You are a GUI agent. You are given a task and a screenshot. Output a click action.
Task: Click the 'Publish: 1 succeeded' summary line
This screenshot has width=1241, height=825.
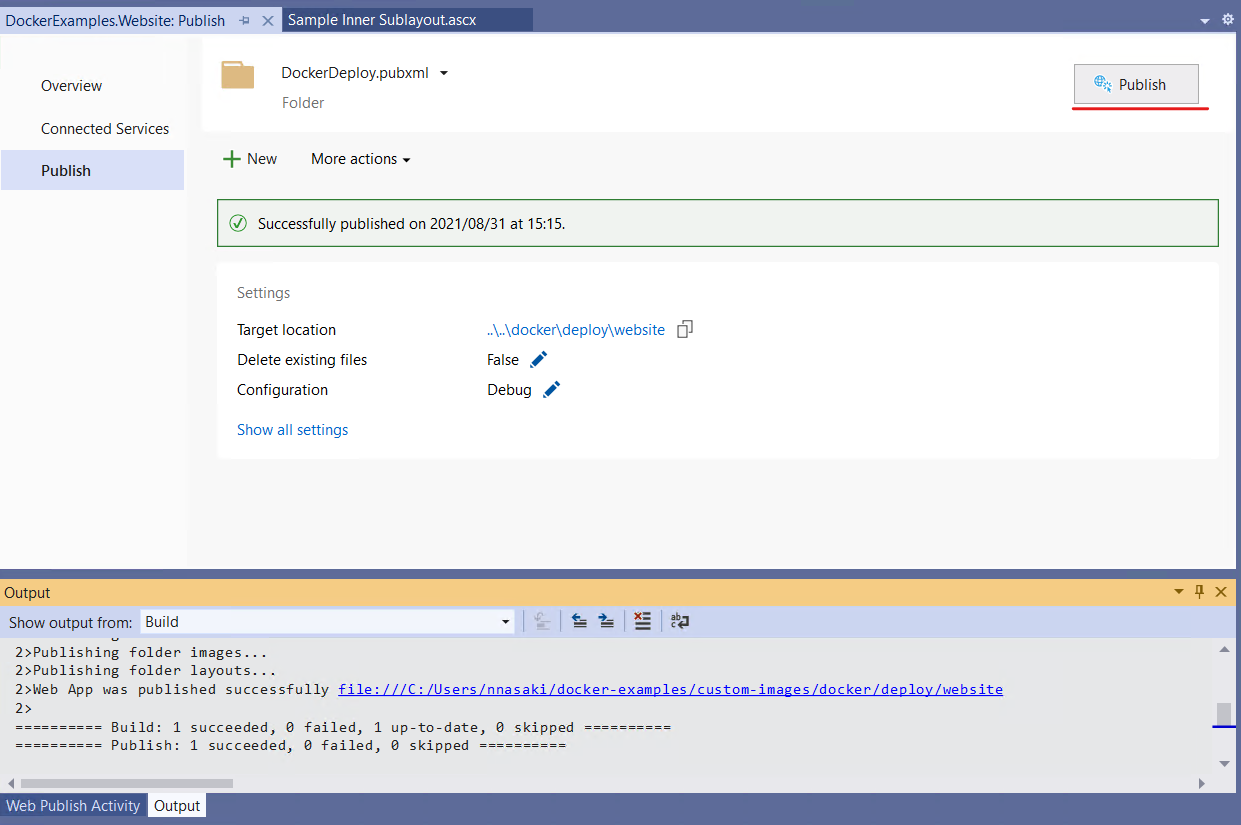(x=290, y=745)
